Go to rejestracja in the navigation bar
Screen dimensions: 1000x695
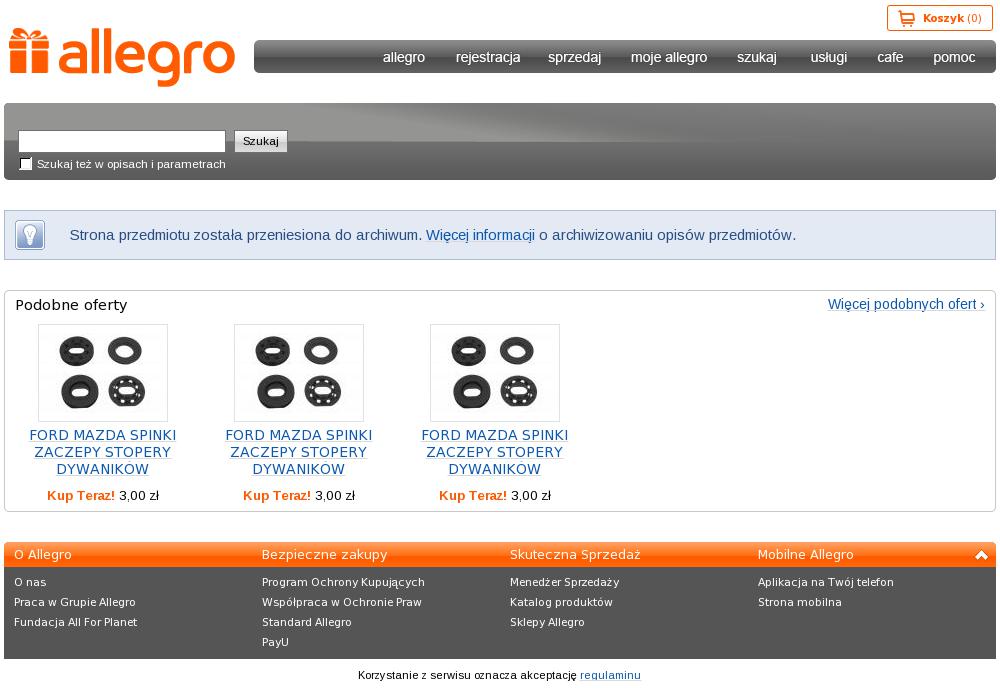[x=488, y=57]
